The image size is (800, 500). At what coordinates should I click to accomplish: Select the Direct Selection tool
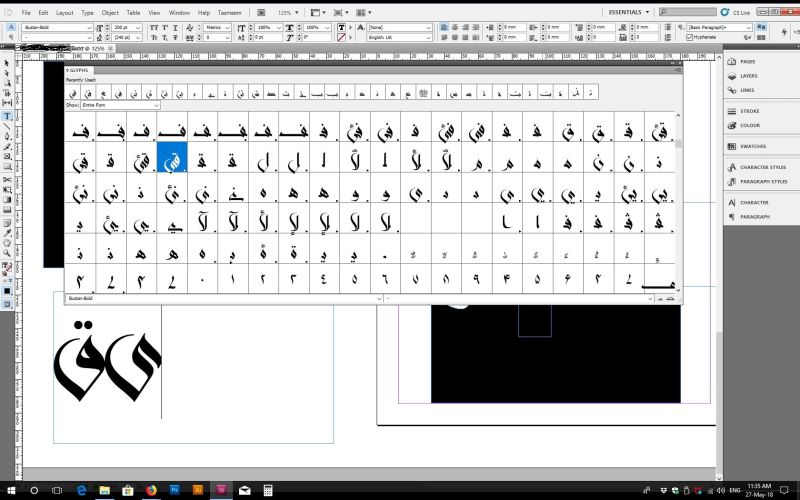click(x=7, y=73)
